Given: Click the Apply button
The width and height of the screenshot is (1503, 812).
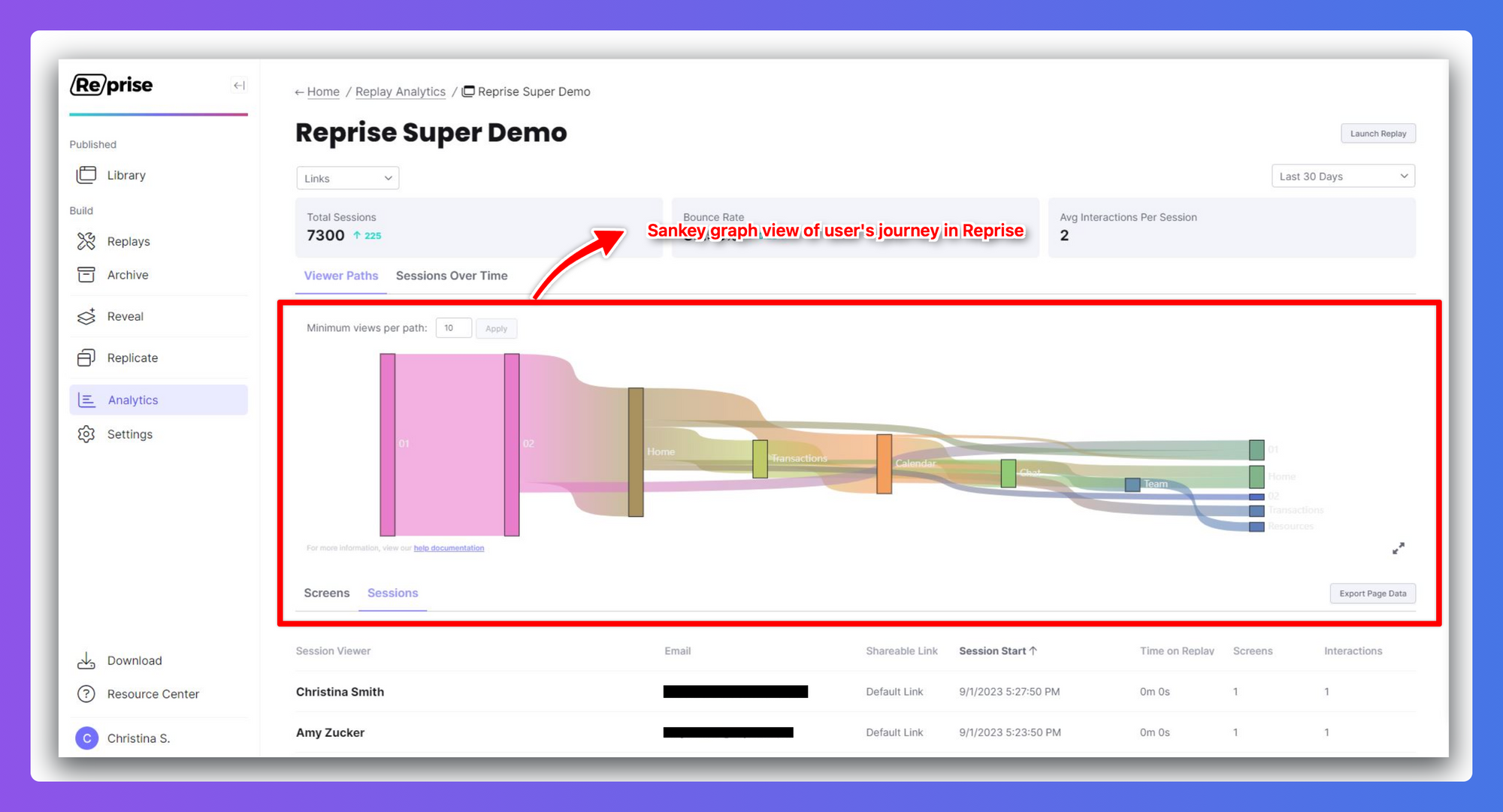Looking at the screenshot, I should [x=496, y=328].
